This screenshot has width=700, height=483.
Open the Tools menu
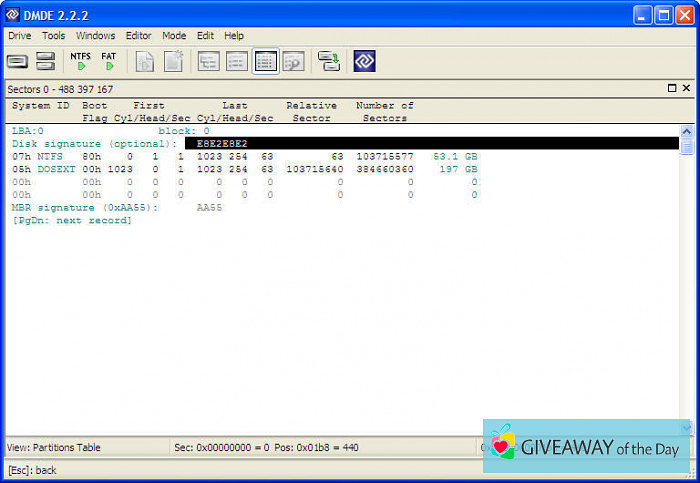coord(53,35)
